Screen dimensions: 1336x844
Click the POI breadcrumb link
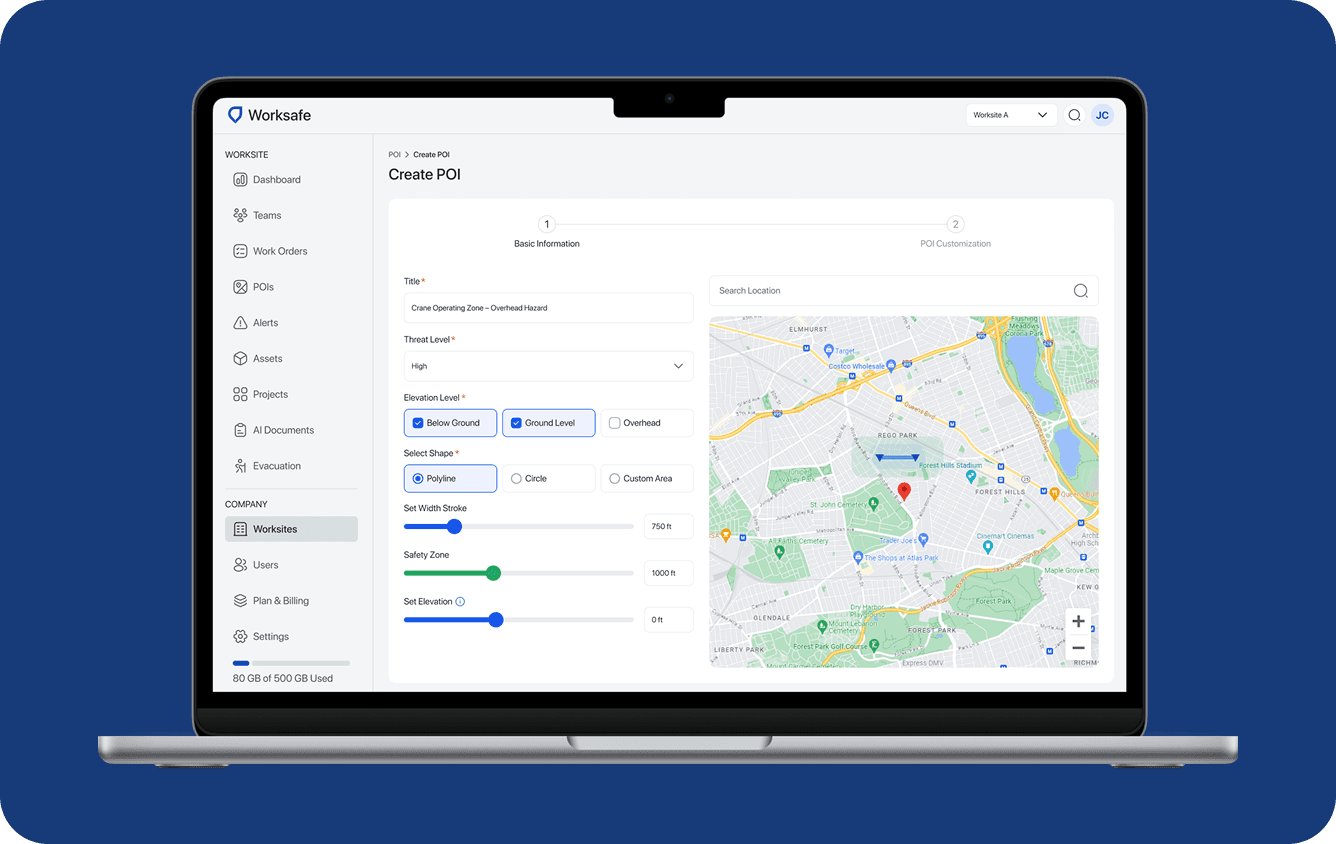coord(394,155)
